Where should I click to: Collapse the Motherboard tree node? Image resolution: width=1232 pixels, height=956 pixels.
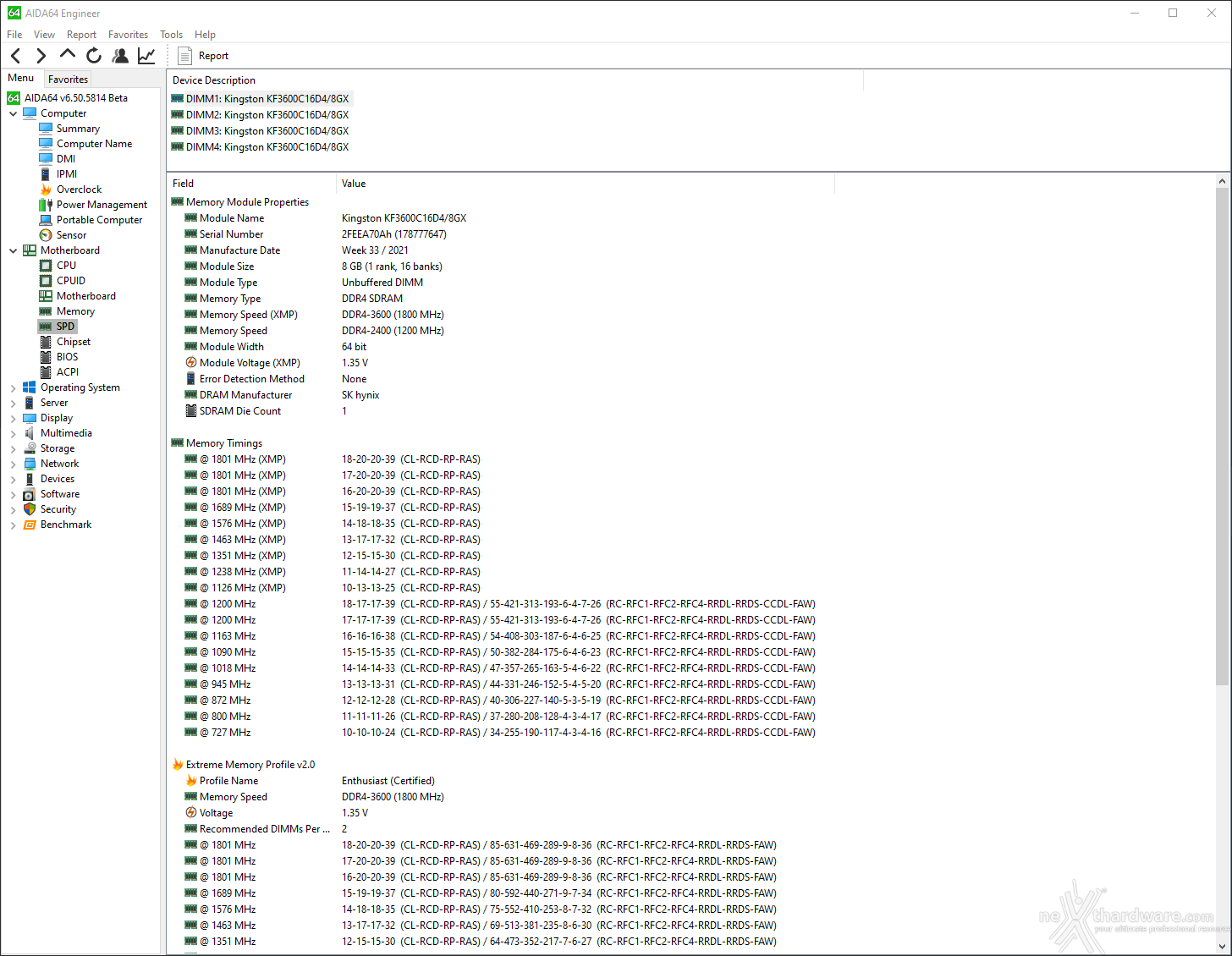(x=14, y=250)
